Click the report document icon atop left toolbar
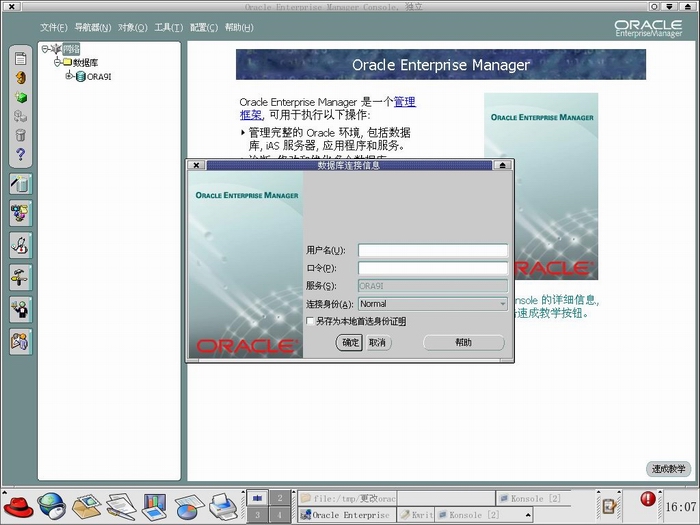The height and width of the screenshot is (525, 700). click(x=20, y=59)
